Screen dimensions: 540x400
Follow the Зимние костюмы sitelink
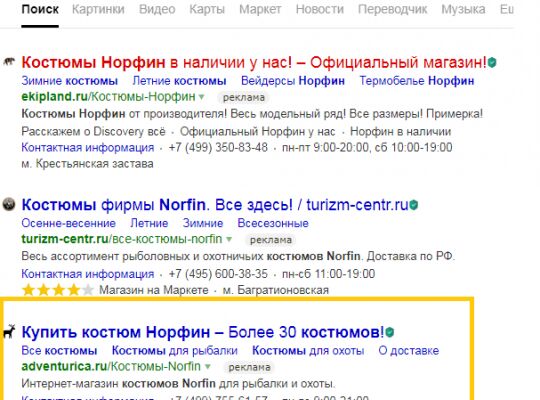70,81
